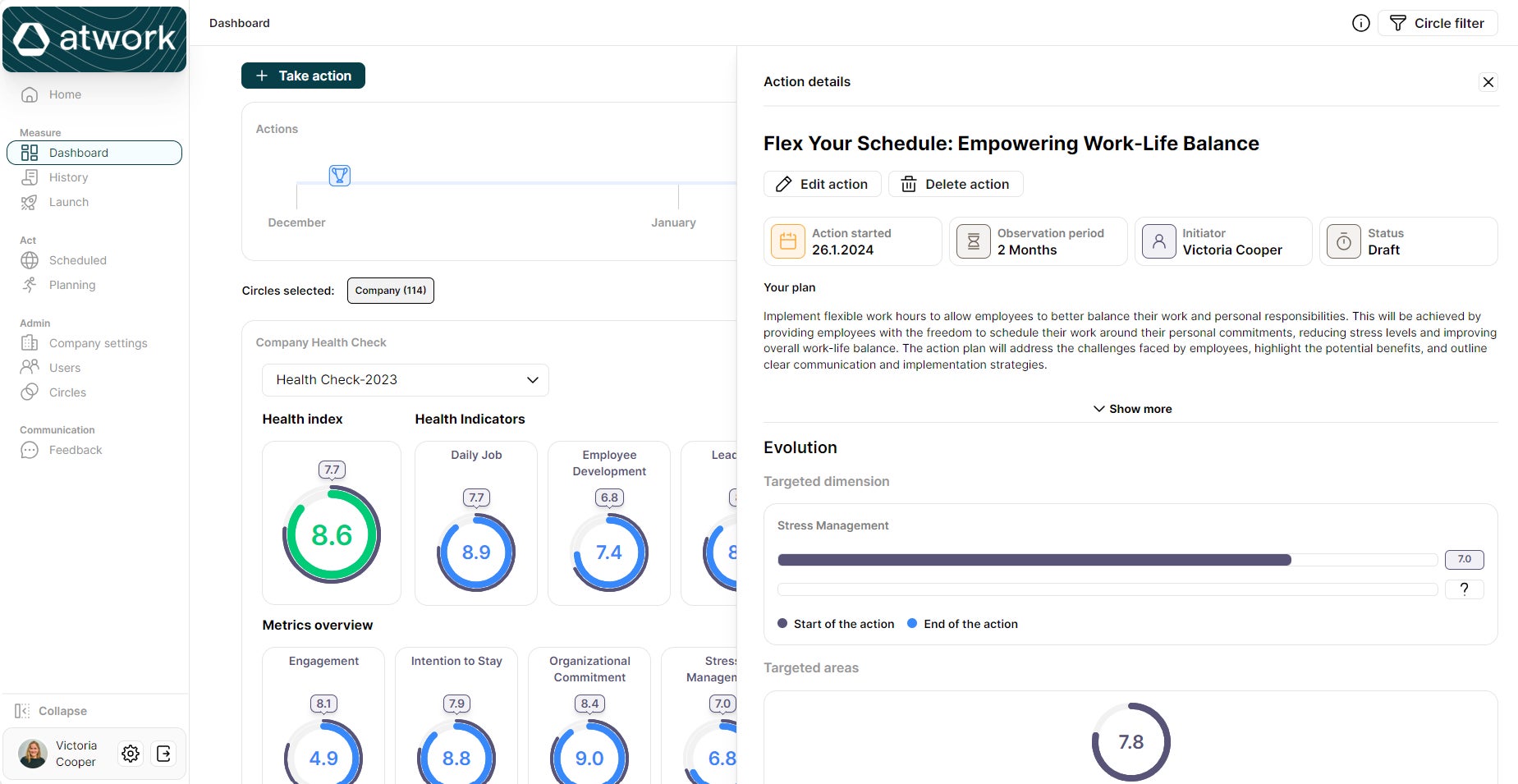Open the History section icon
Viewport: 1518px width, 784px height.
(30, 177)
